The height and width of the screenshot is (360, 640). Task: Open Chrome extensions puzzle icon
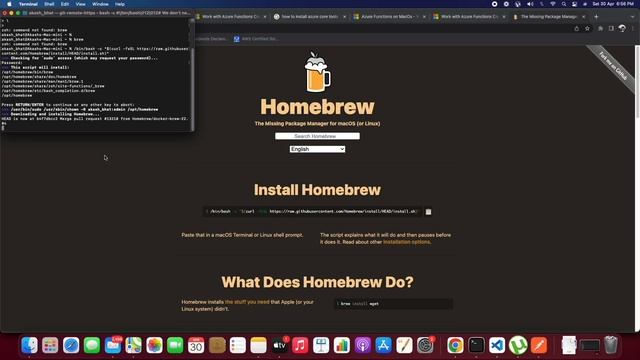point(600,28)
